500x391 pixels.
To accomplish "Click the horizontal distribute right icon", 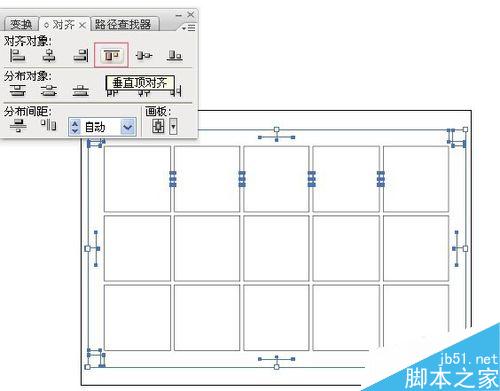I will 176,91.
